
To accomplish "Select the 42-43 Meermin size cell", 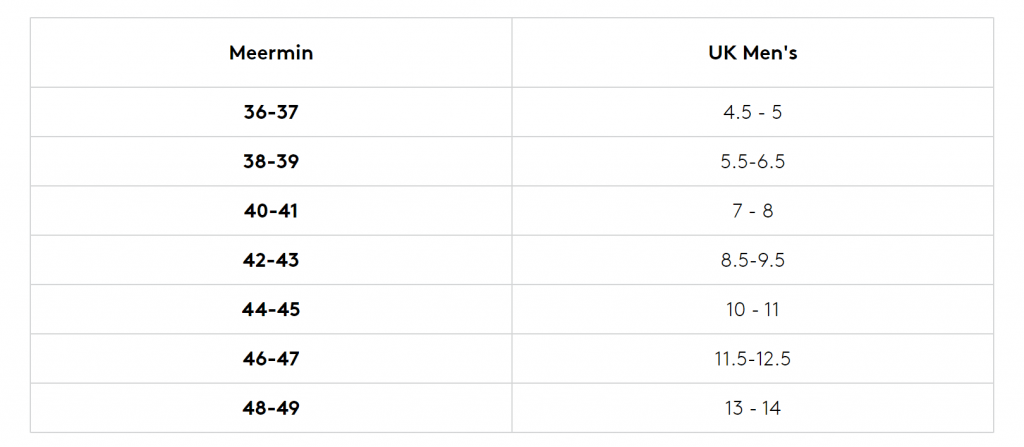I will 271,260.
